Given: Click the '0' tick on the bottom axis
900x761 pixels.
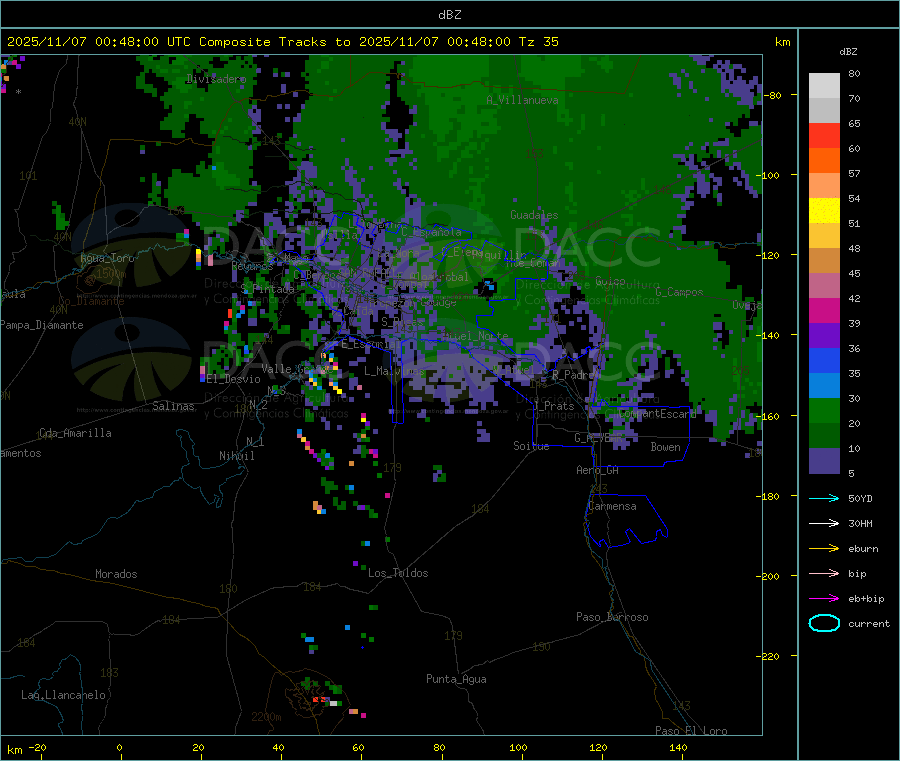Looking at the screenshot, I should pyautogui.click(x=119, y=747).
